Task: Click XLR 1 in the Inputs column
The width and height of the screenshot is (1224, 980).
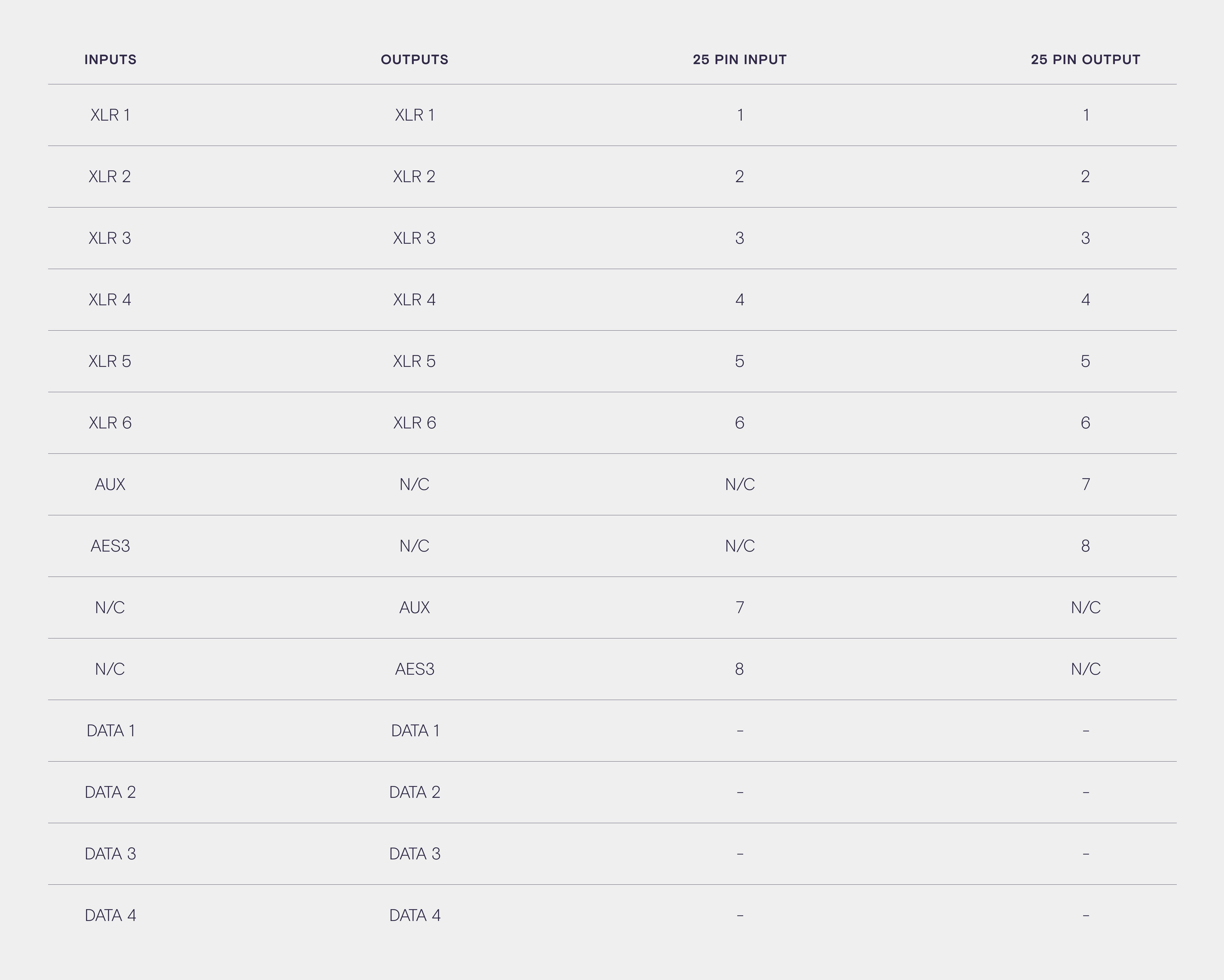Action: tap(110, 115)
